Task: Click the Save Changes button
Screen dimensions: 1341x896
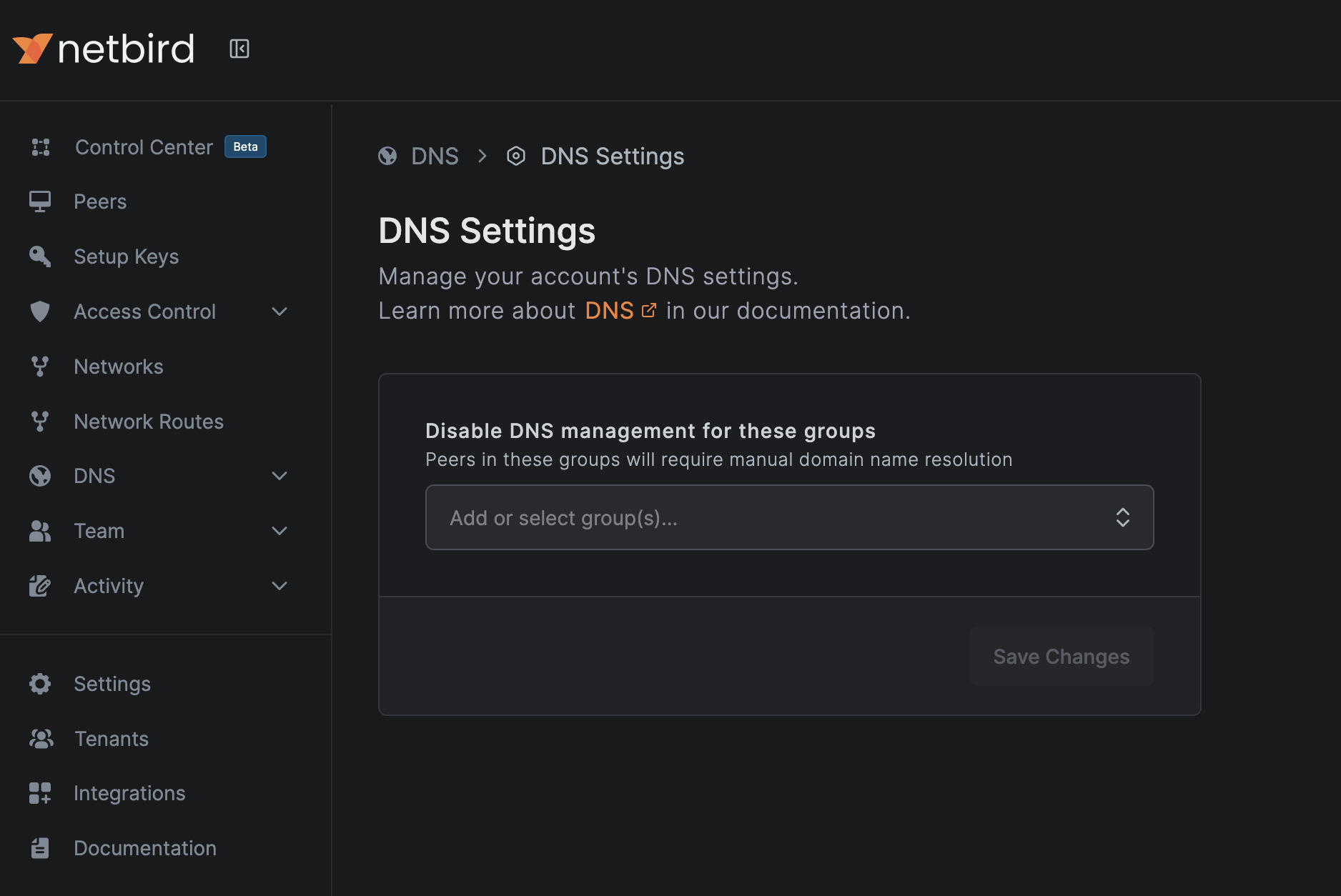Action: coord(1061,656)
